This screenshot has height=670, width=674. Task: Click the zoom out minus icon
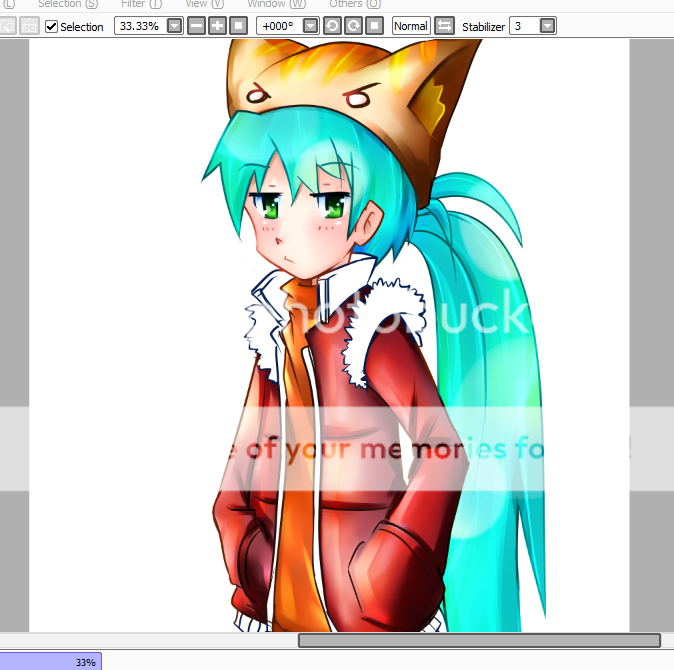point(196,26)
